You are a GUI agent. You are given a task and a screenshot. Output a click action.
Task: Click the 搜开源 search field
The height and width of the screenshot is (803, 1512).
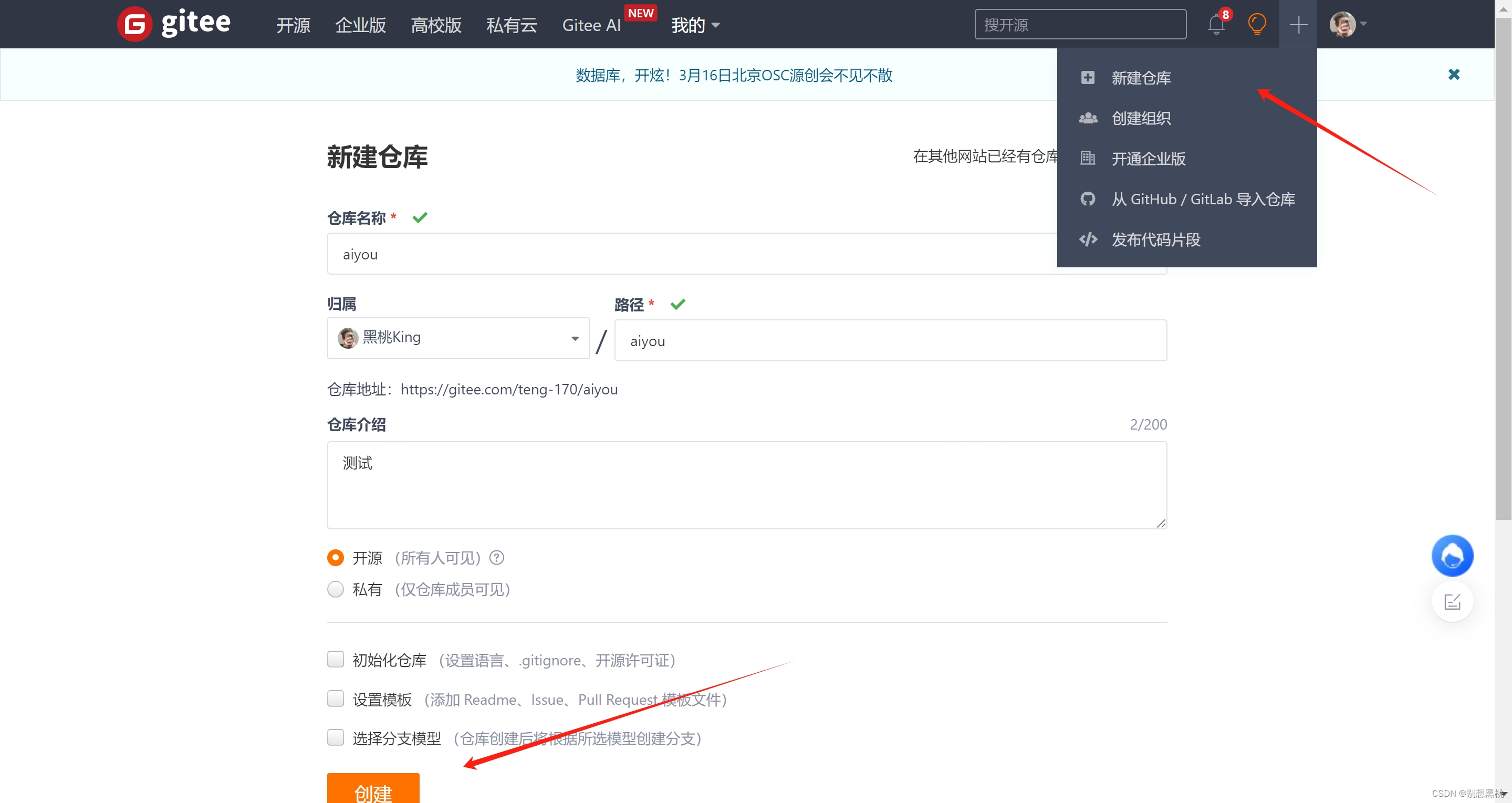tap(1080, 25)
